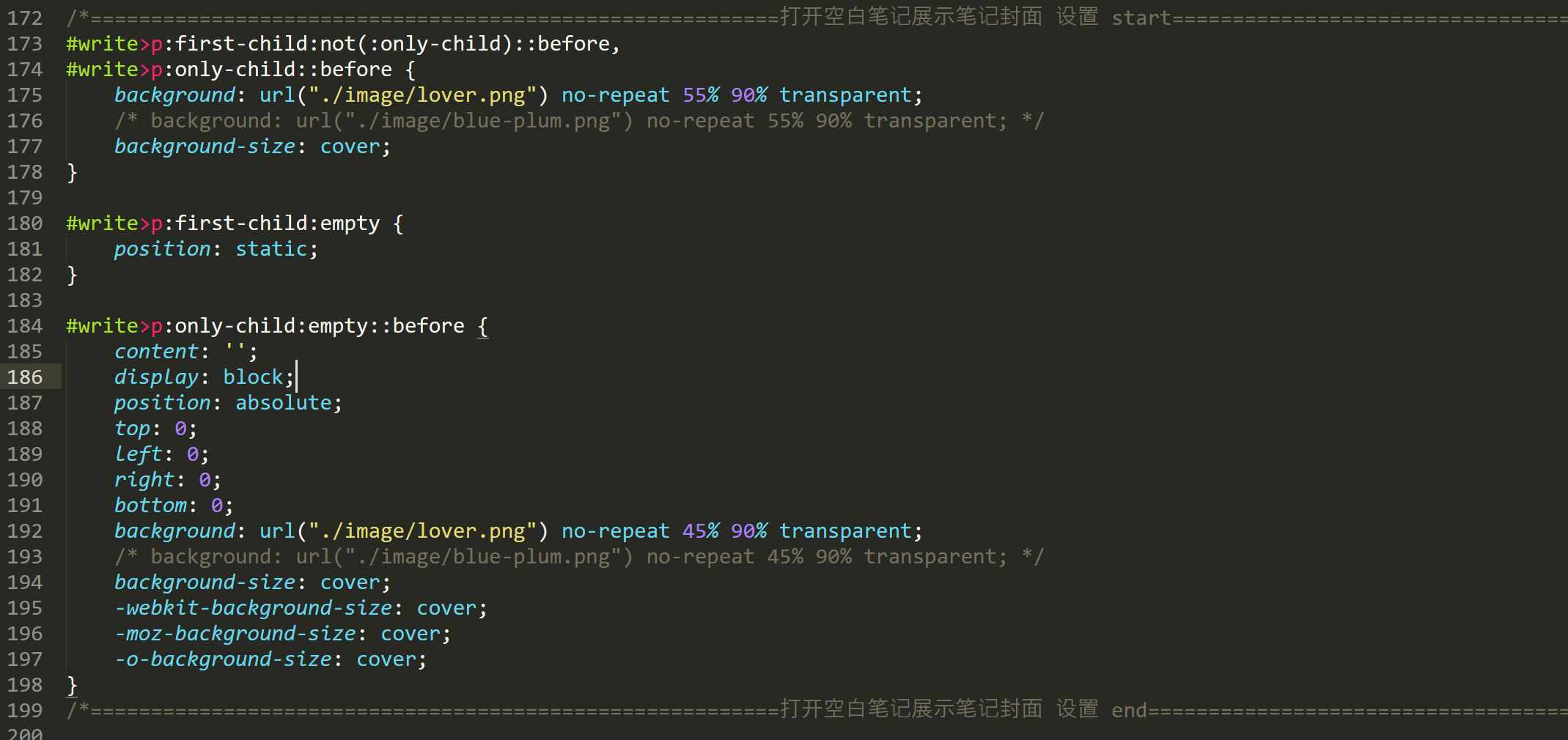Click line number 186 in the gutter
This screenshot has width=1568, height=740.
[25, 377]
